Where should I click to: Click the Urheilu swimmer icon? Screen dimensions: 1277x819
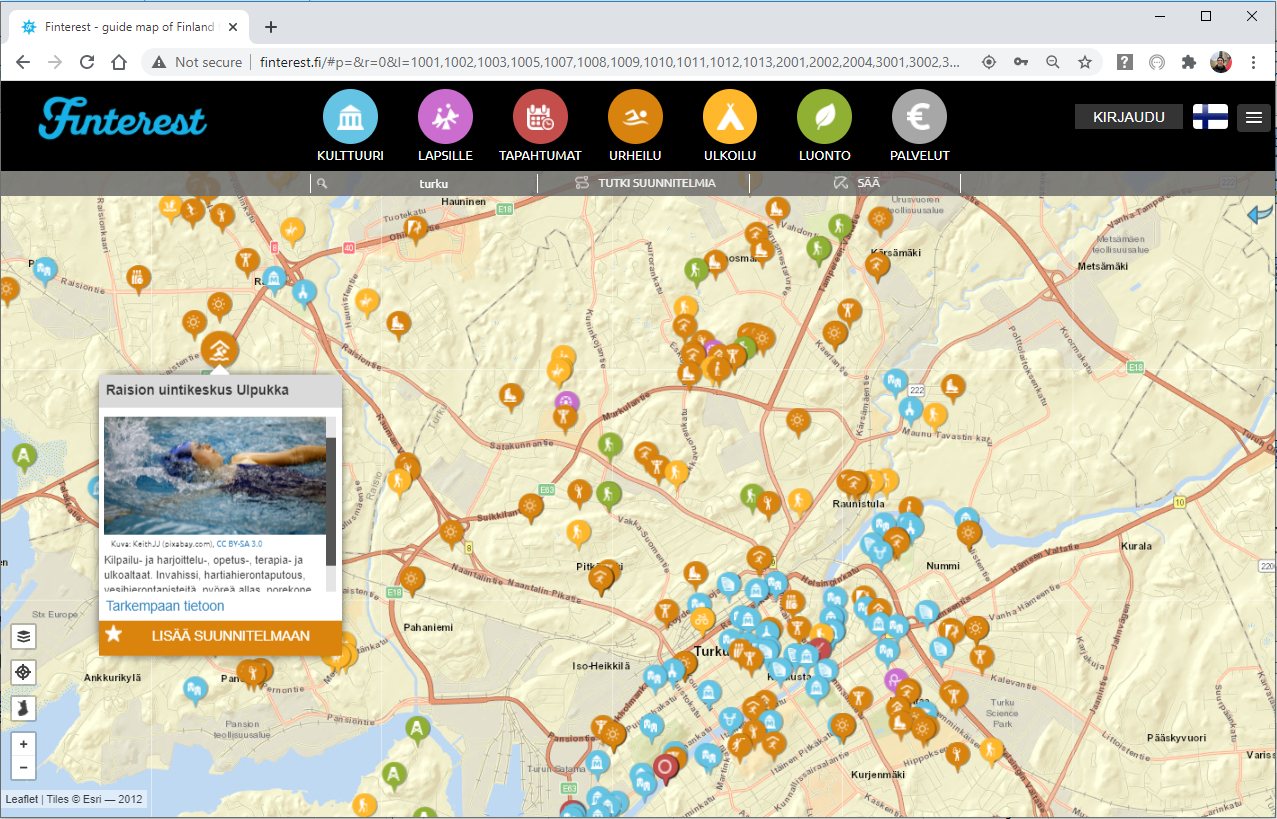(x=635, y=118)
